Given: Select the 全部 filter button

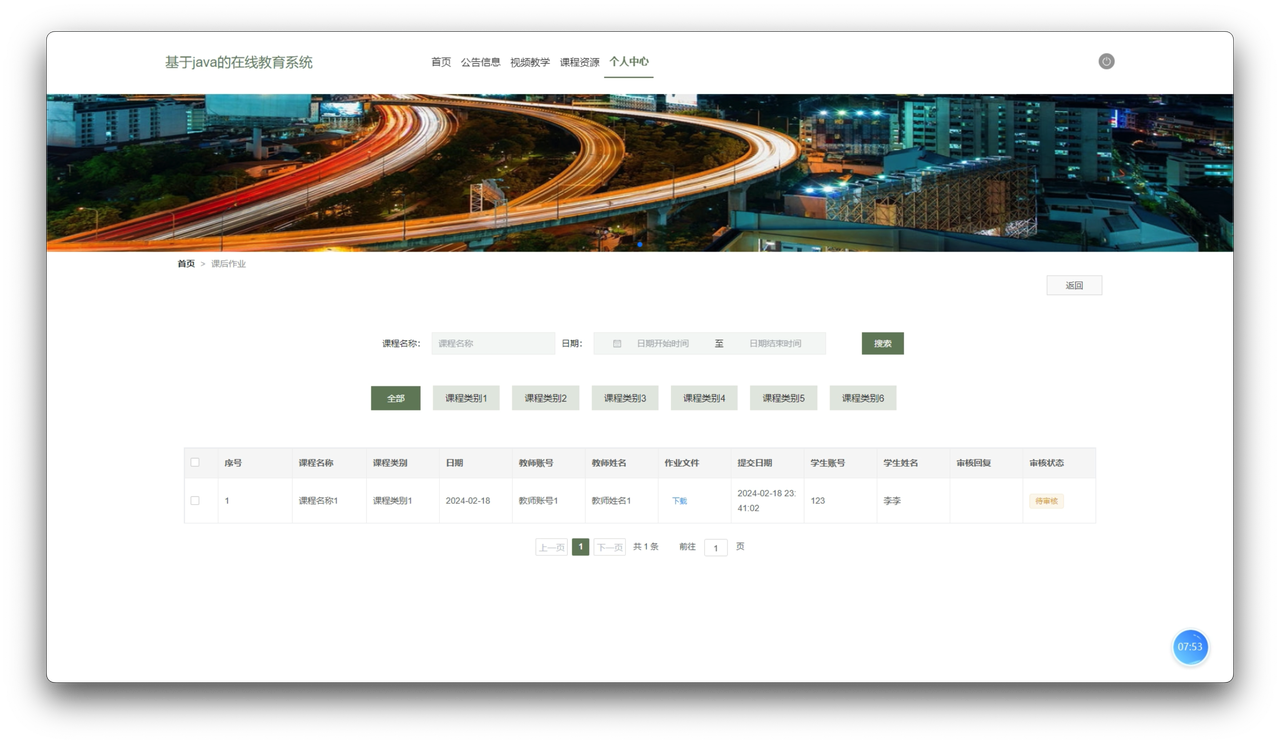Looking at the screenshot, I should [x=395, y=397].
